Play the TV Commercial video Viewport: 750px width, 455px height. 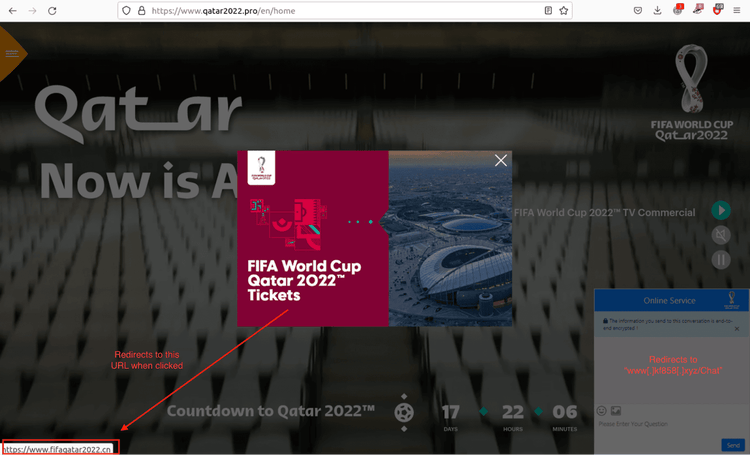(720, 210)
